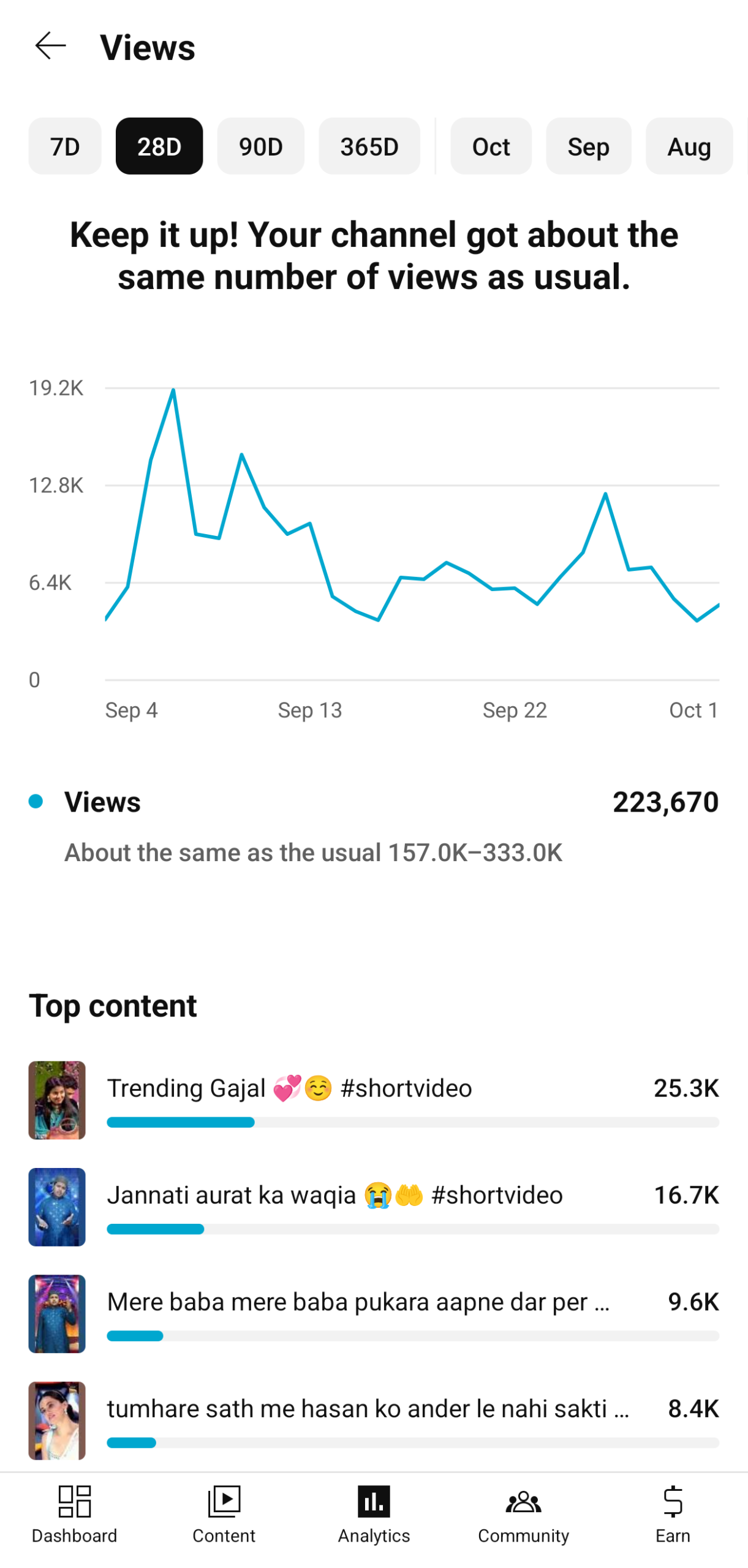Select the 28D time range chip
748x1568 pixels.
[x=159, y=146]
